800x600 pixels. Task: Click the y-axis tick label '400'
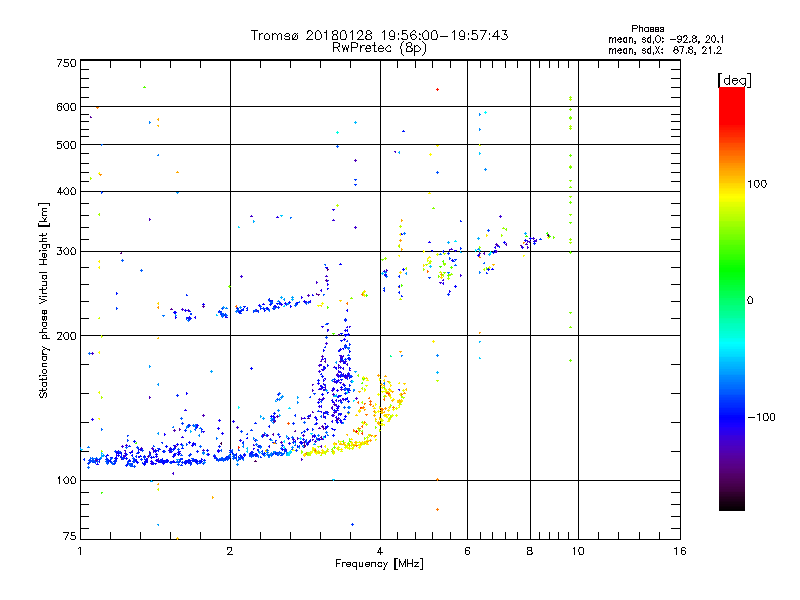(x=66, y=192)
